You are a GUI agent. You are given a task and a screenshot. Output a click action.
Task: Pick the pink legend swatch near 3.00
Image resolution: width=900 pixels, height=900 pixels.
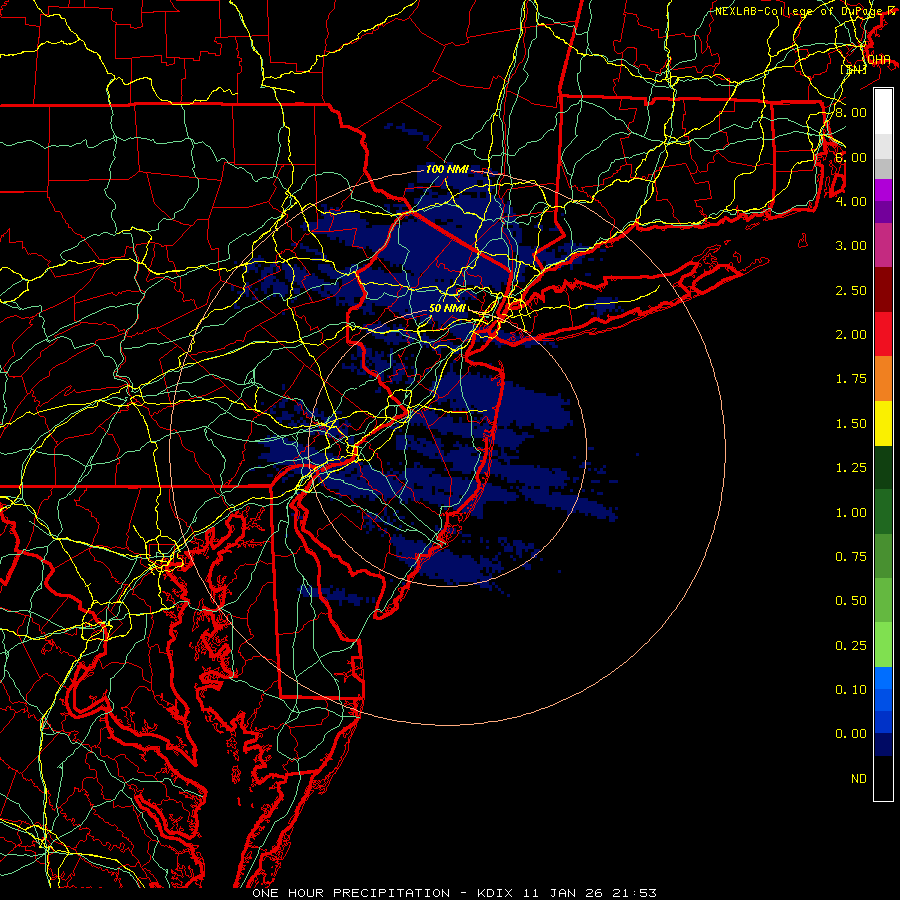[883, 246]
